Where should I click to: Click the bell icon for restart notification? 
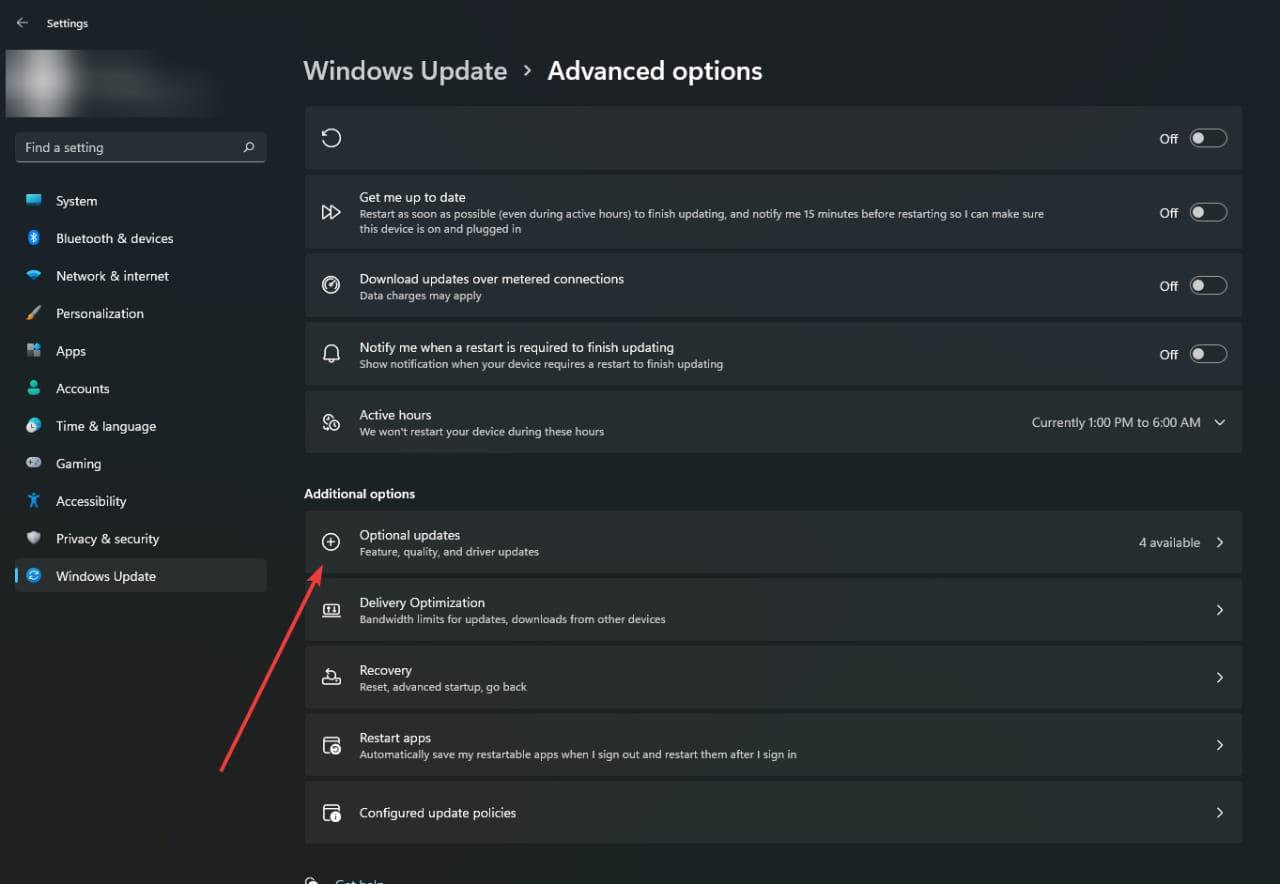click(x=331, y=354)
